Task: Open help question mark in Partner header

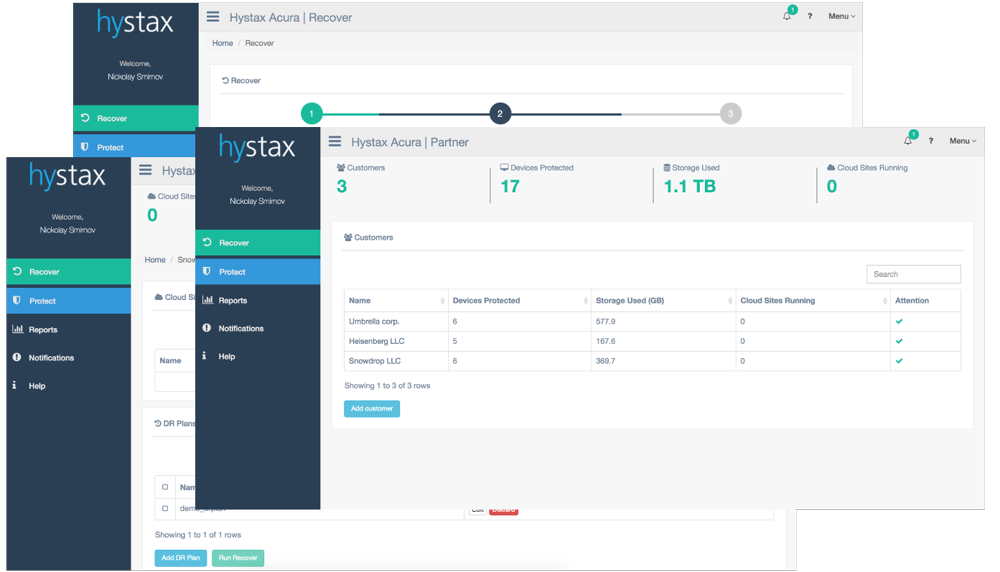Action: [x=930, y=141]
